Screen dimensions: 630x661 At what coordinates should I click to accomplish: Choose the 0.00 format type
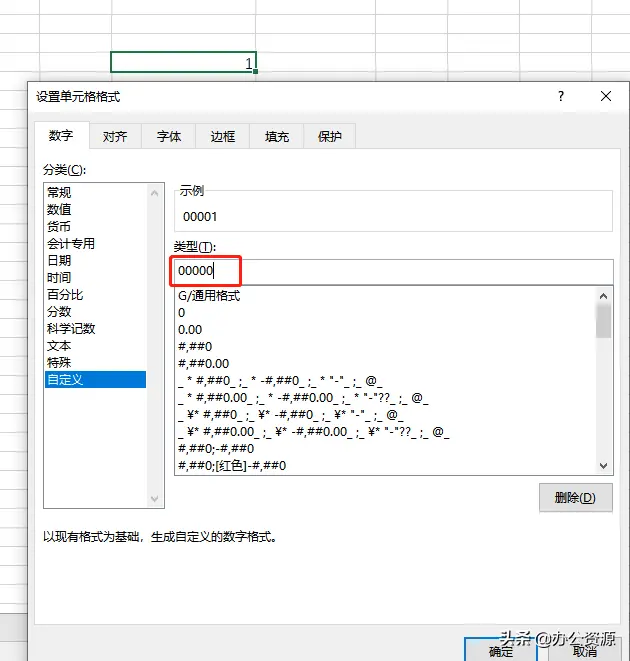(386, 330)
